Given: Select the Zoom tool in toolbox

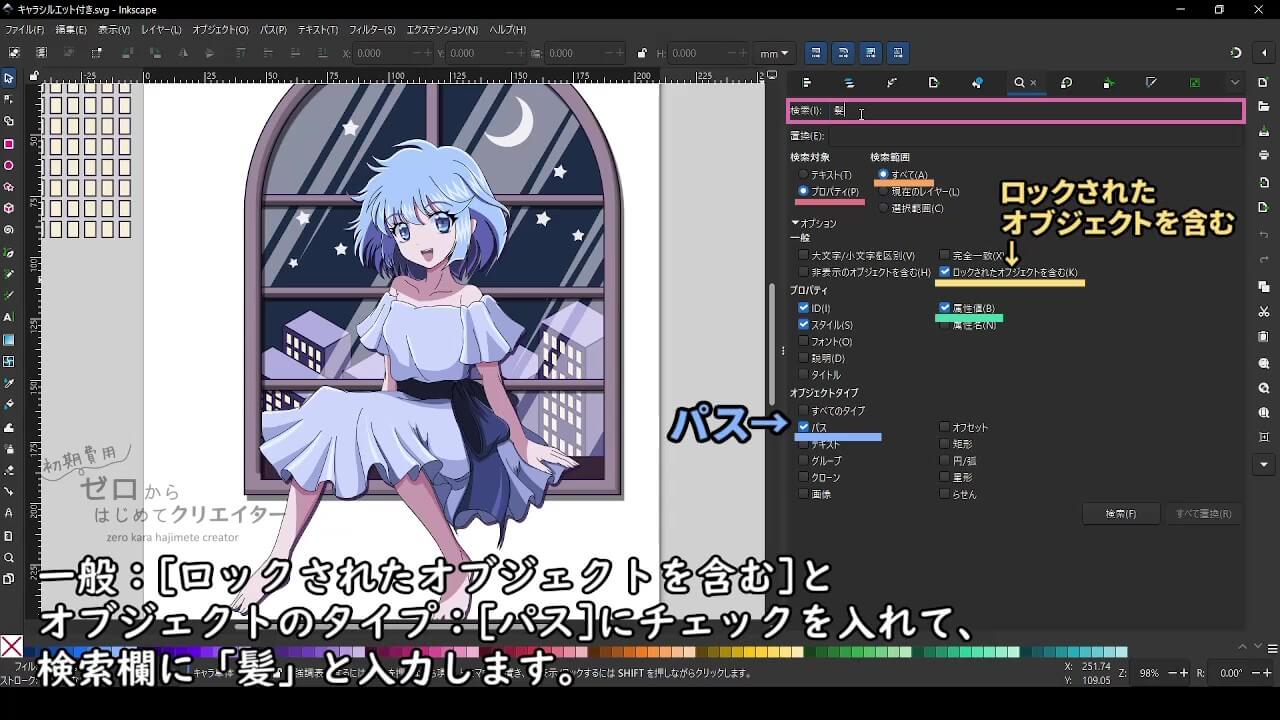Looking at the screenshot, I should coord(9,557).
